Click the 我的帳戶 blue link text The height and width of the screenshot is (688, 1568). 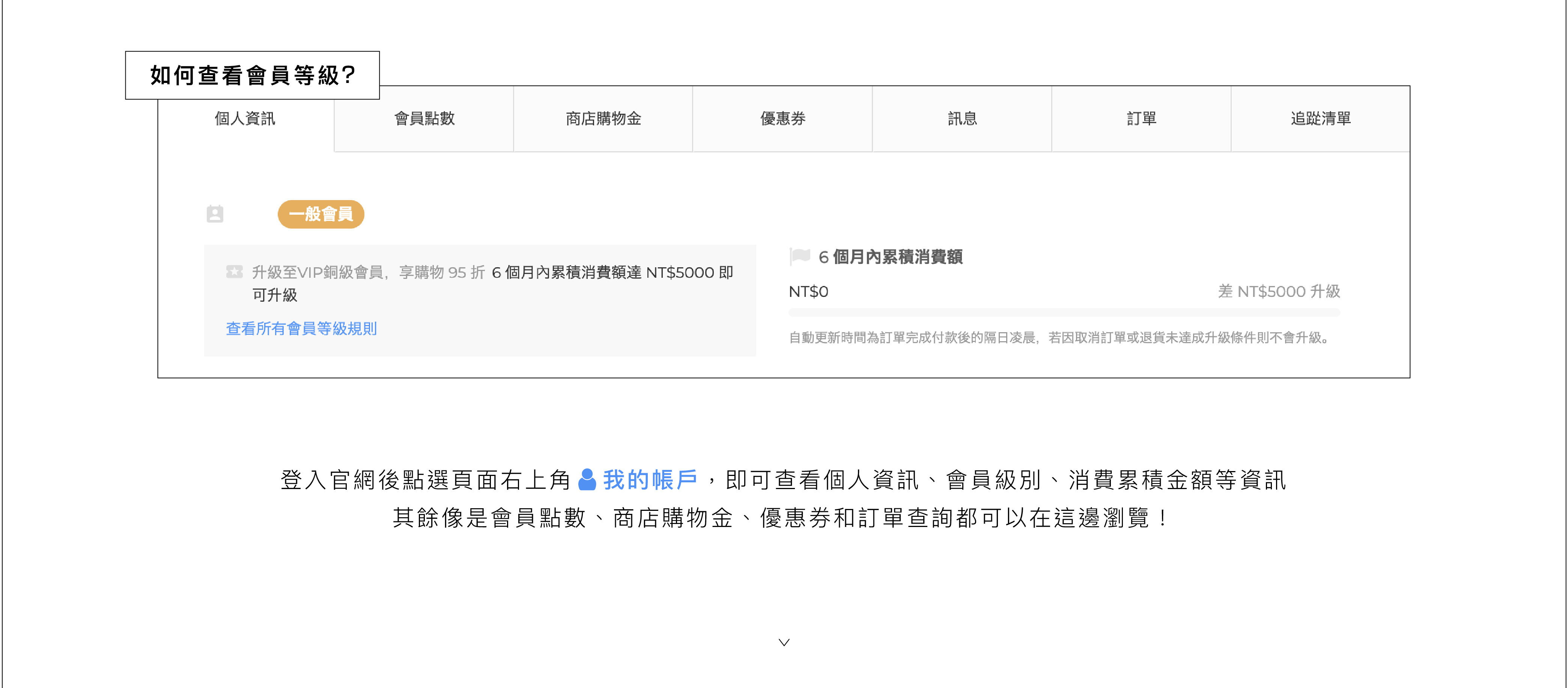pos(650,480)
